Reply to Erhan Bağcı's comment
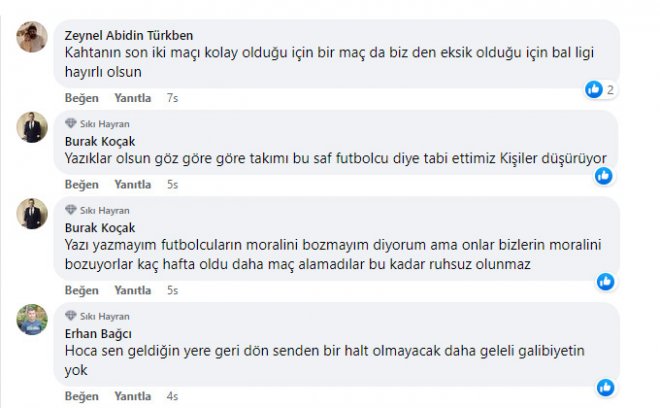The height and width of the screenshot is (408, 660). [132, 396]
